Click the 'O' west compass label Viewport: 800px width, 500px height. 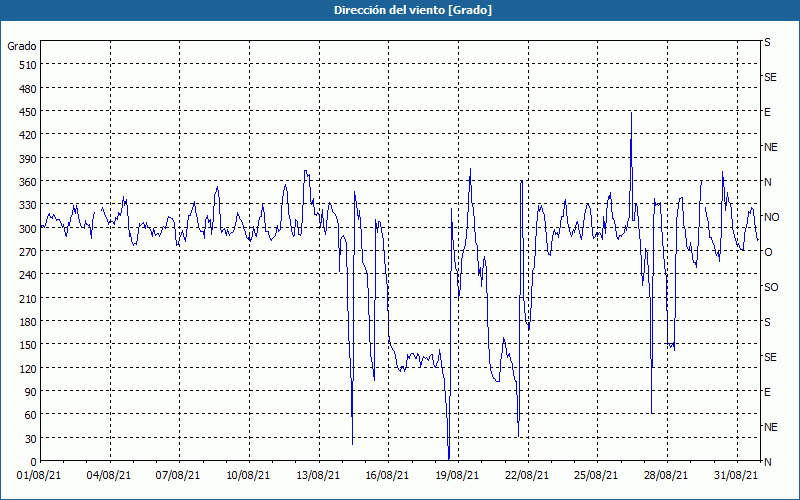click(768, 252)
